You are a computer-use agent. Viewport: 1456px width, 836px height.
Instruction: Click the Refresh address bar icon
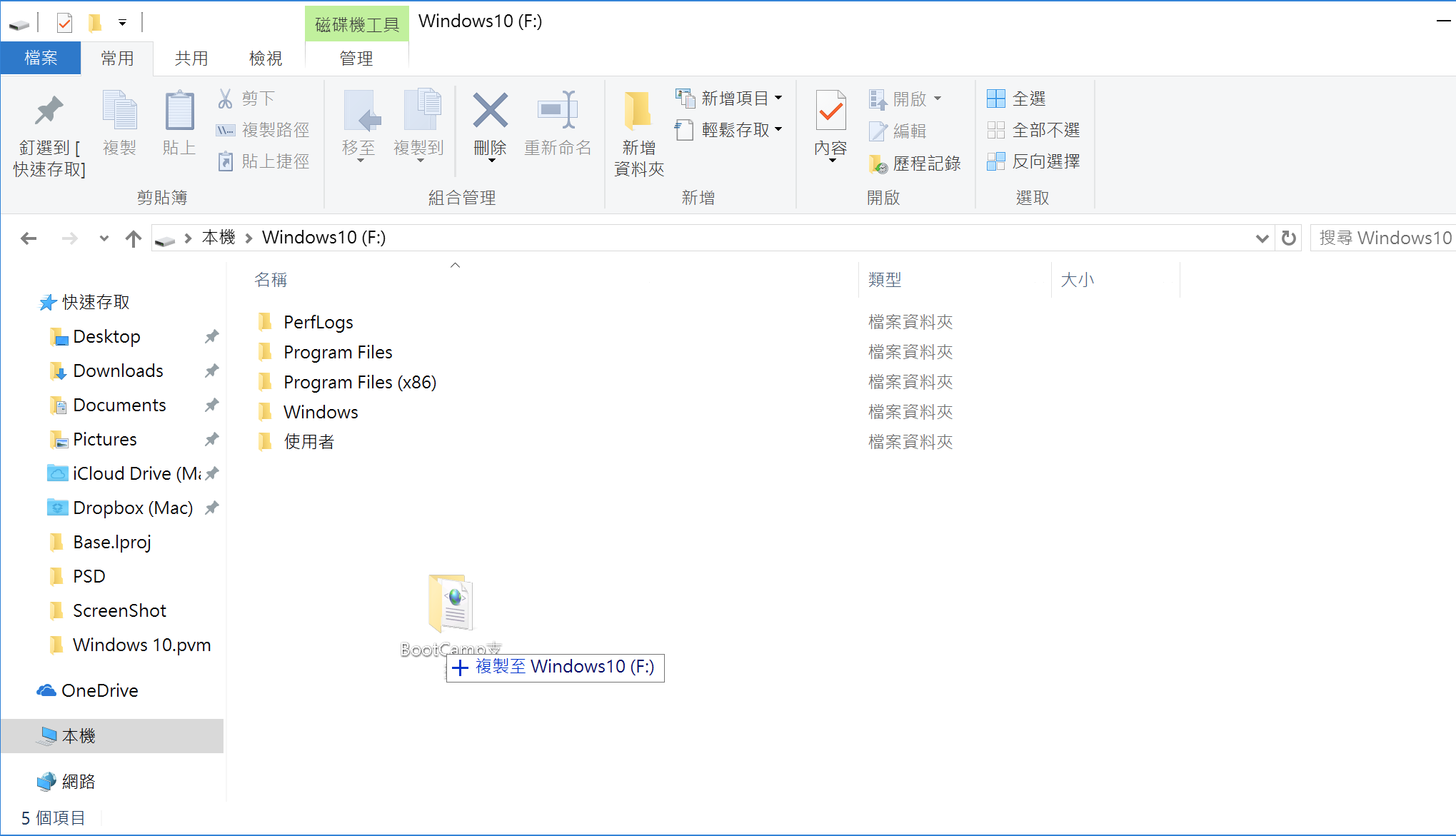(x=1289, y=238)
